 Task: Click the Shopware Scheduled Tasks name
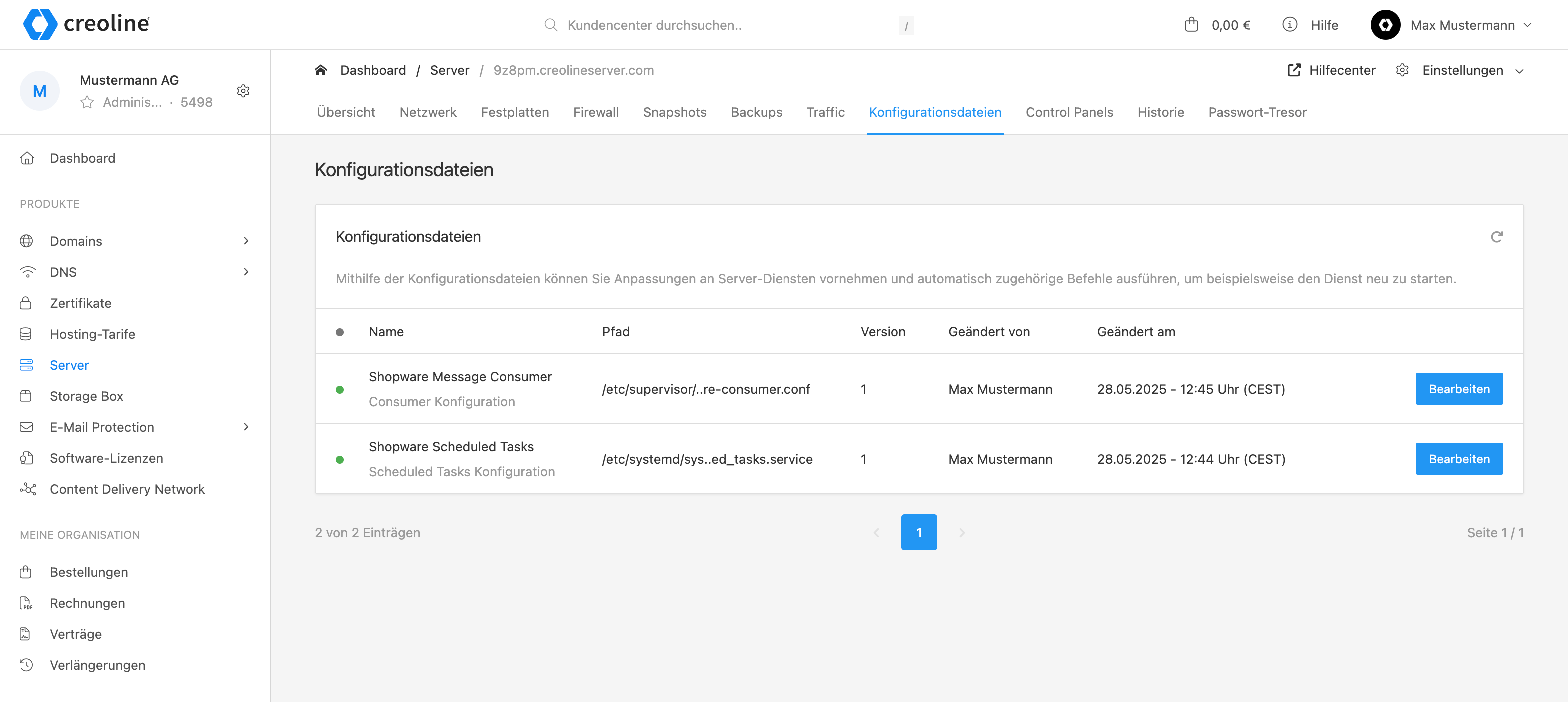click(x=451, y=447)
